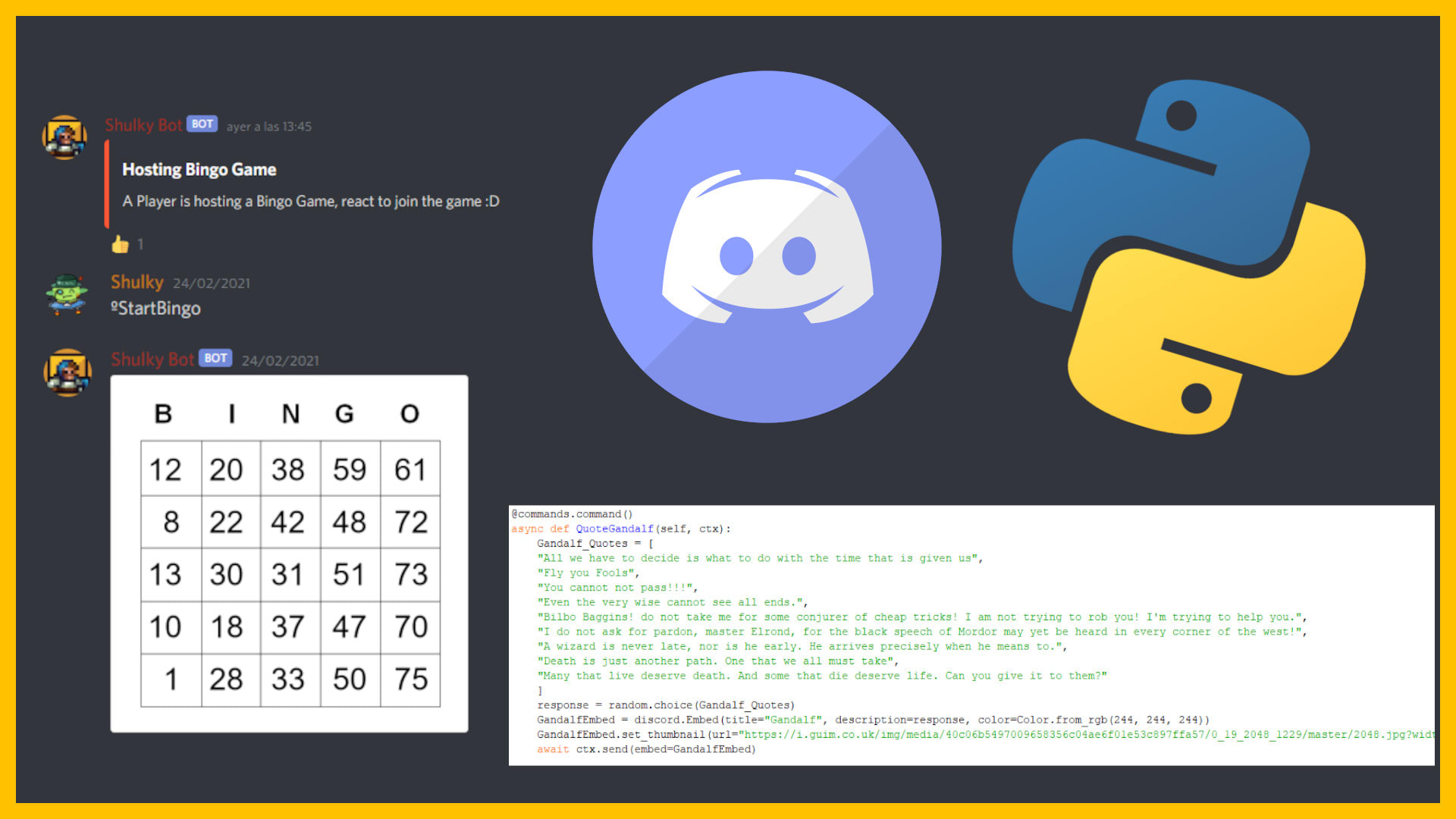Click bingo cell 61
Image resolution: width=1456 pixels, height=819 pixels.
pyautogui.click(x=410, y=469)
